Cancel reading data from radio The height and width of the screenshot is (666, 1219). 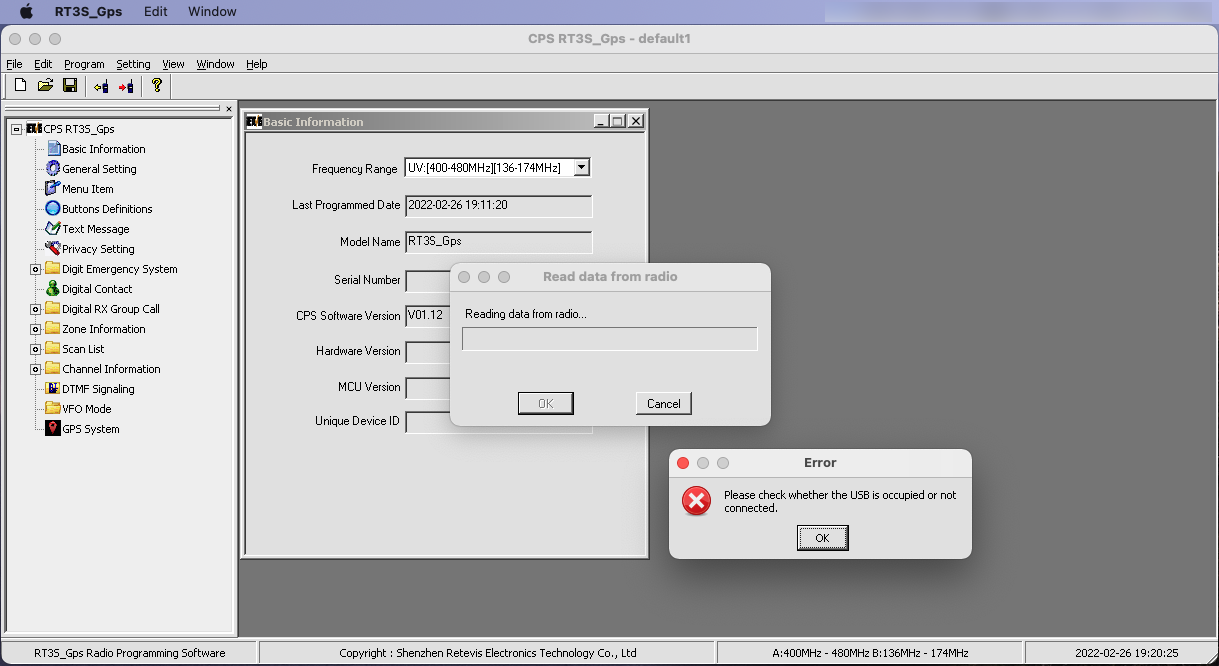pos(663,403)
